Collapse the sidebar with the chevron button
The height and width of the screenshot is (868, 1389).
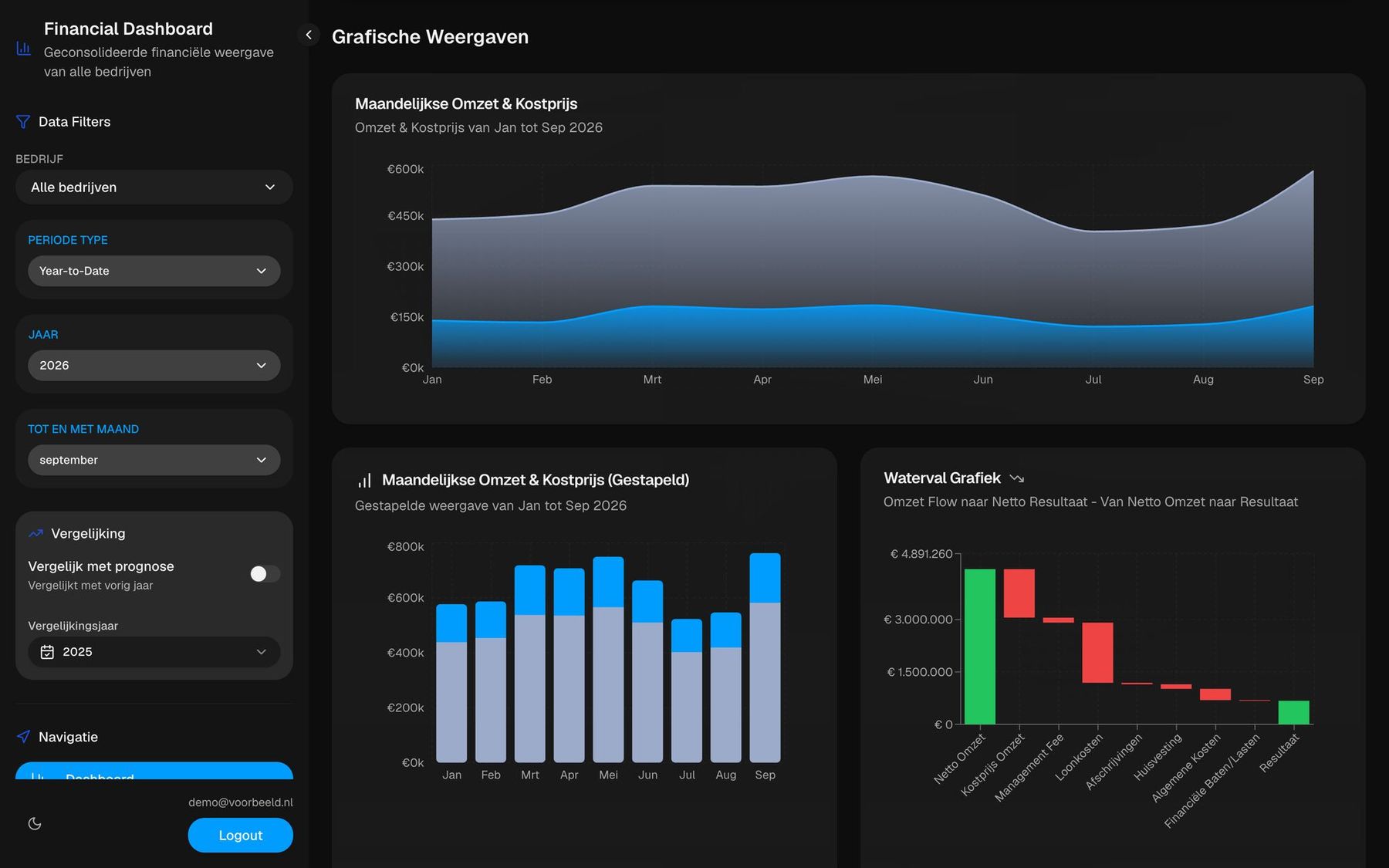(308, 35)
